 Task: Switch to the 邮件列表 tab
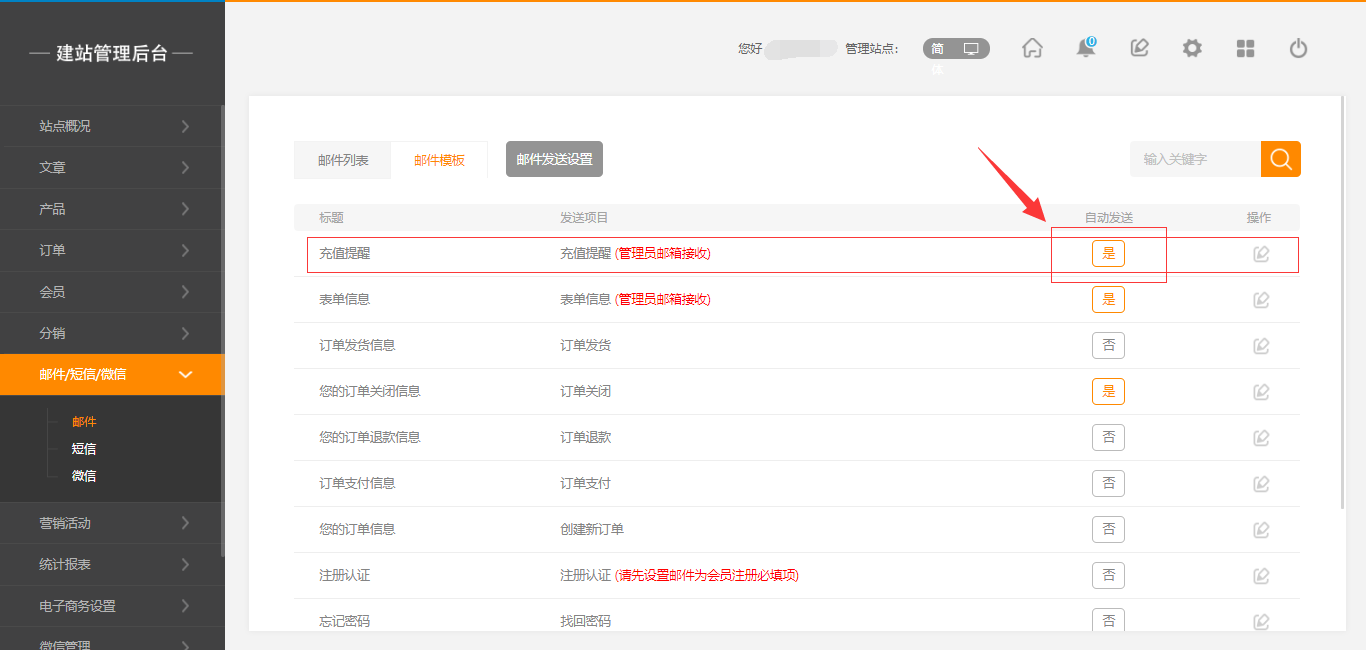tap(343, 160)
